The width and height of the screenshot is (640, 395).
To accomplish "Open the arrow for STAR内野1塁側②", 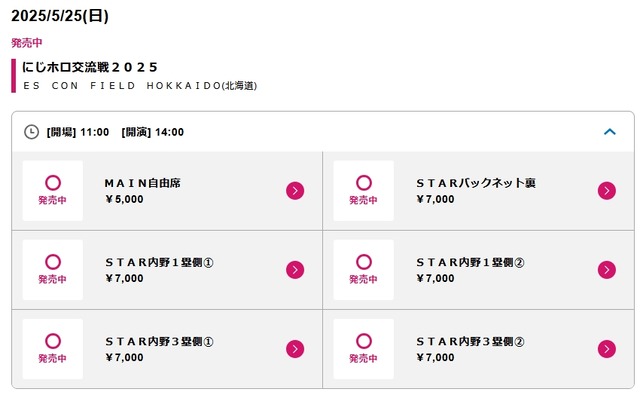I will point(607,270).
